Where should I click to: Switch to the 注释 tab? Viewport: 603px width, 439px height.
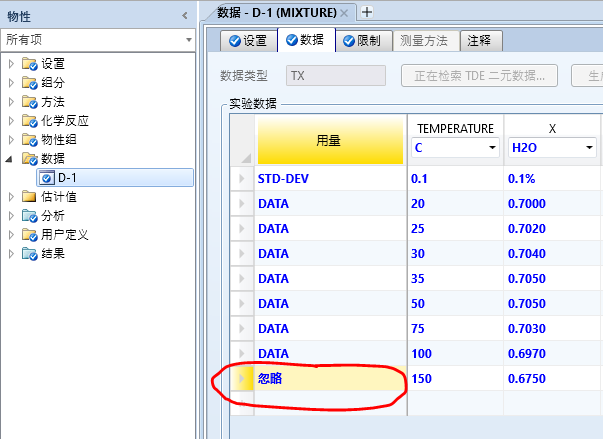481,41
